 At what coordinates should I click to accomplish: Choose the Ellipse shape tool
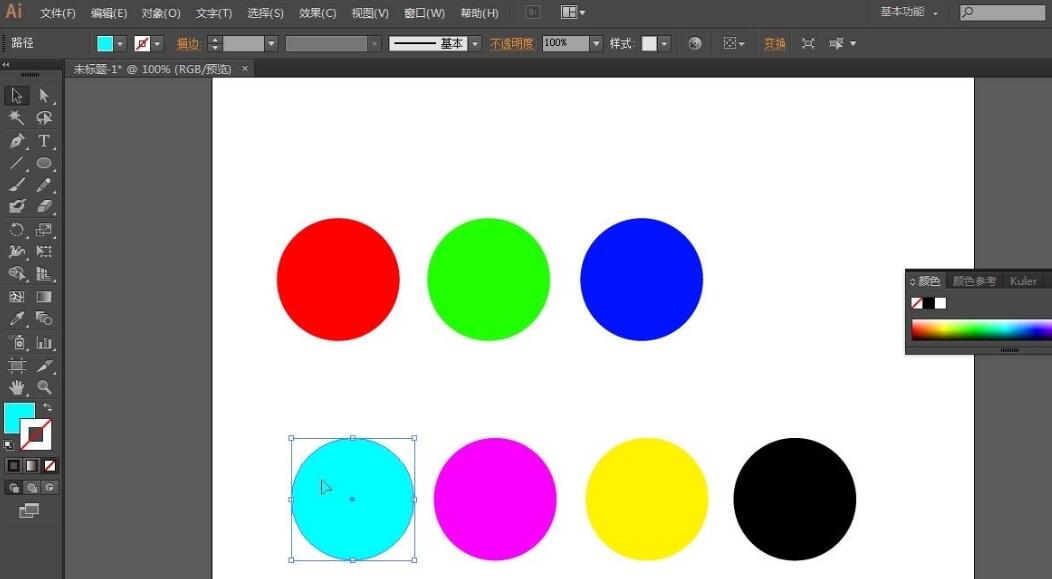[x=44, y=163]
